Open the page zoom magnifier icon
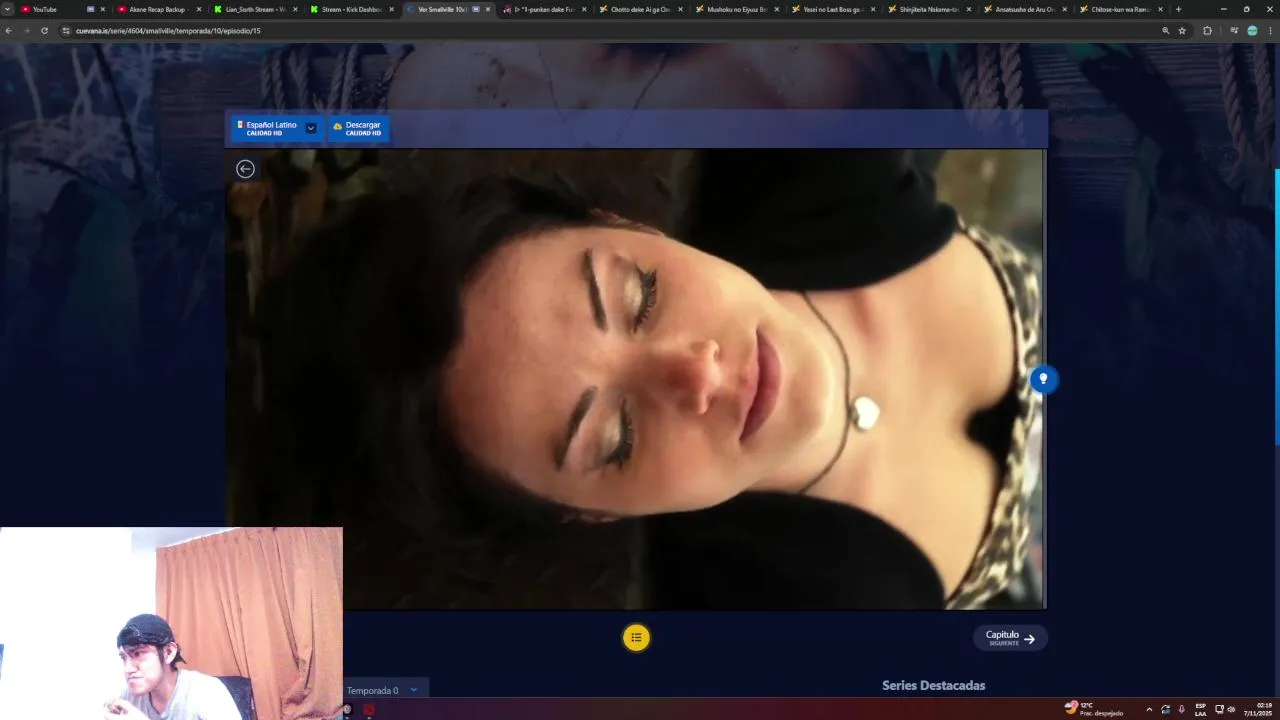Image resolution: width=1280 pixels, height=720 pixels. pyautogui.click(x=1166, y=30)
